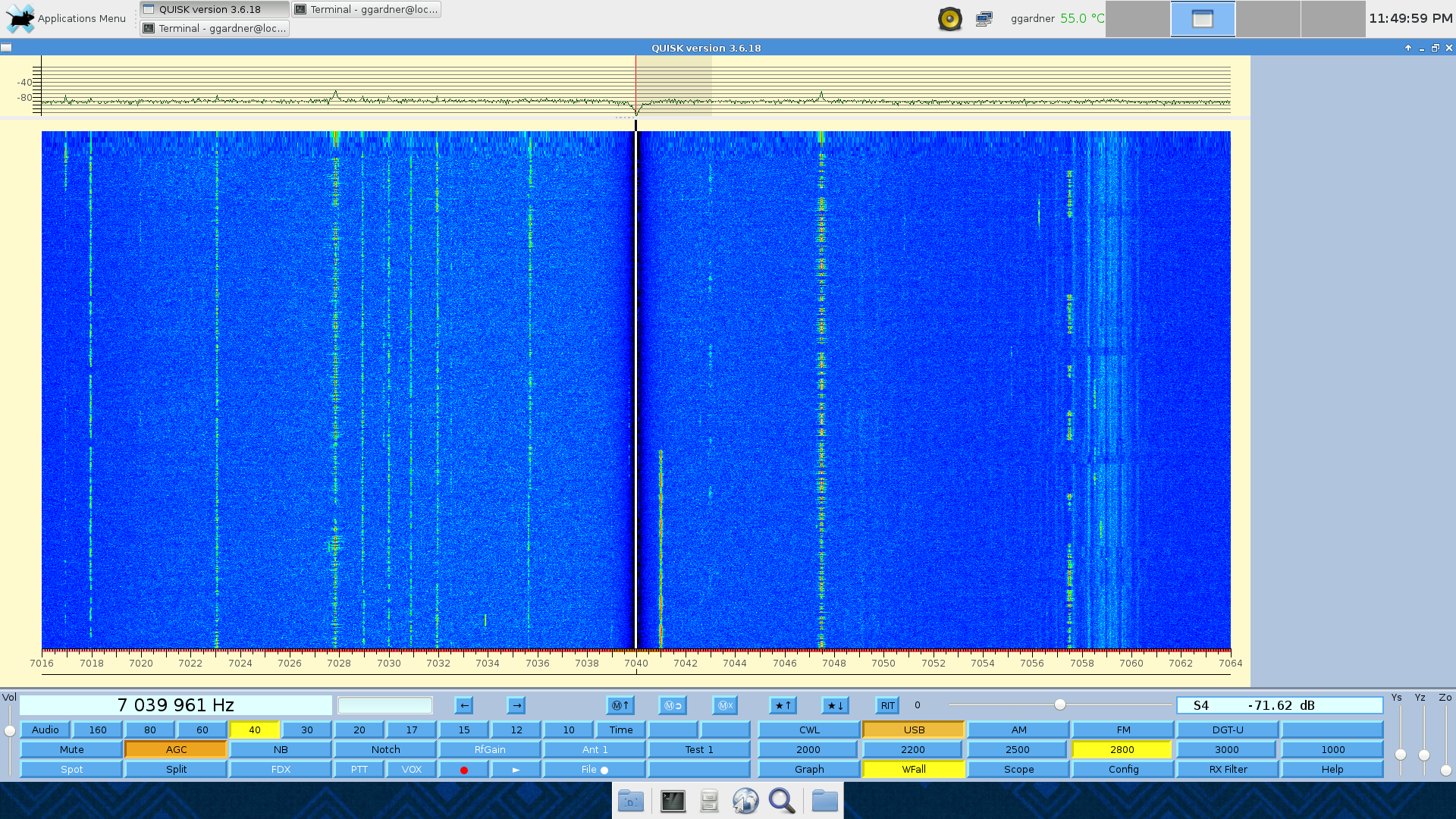The width and height of the screenshot is (1456, 819).
Task: Open the network tray icon
Action: (x=984, y=19)
